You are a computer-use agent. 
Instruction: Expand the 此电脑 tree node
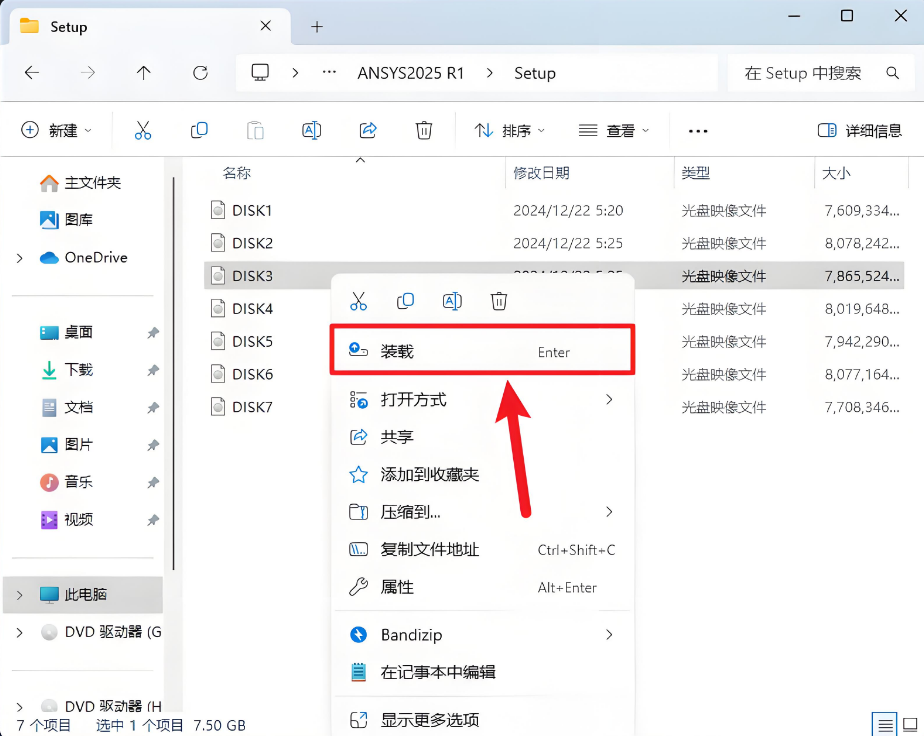(x=19, y=595)
